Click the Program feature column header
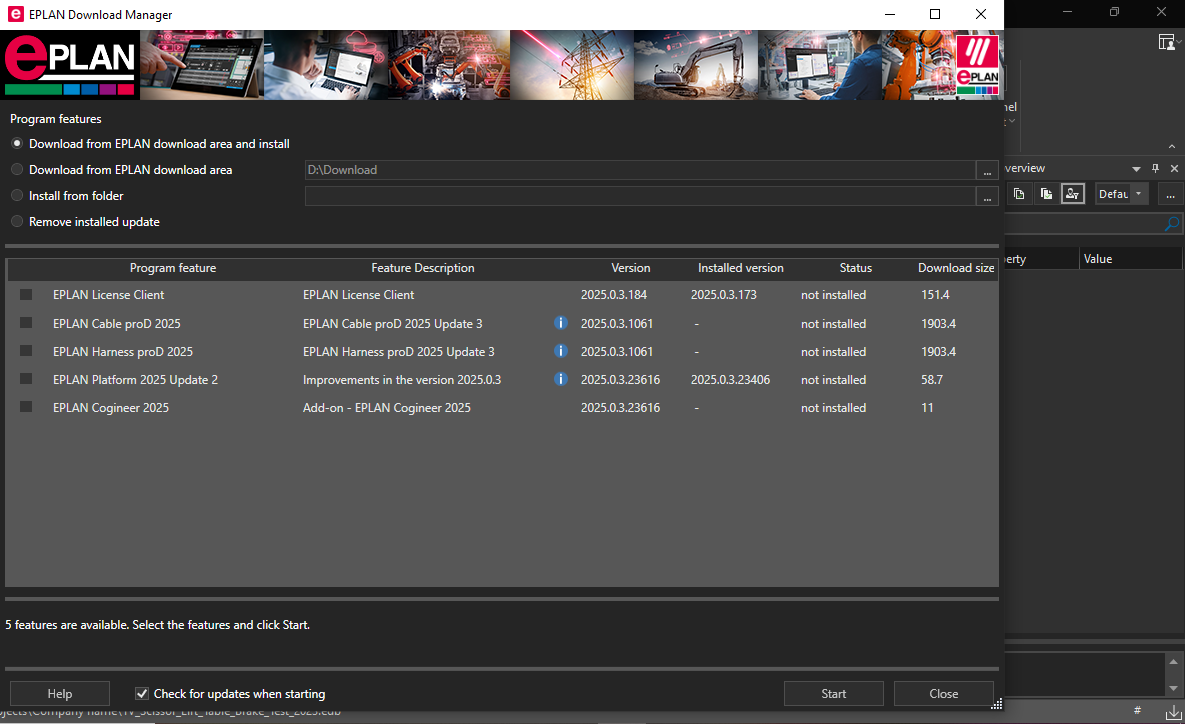This screenshot has width=1185, height=724. tap(172, 268)
